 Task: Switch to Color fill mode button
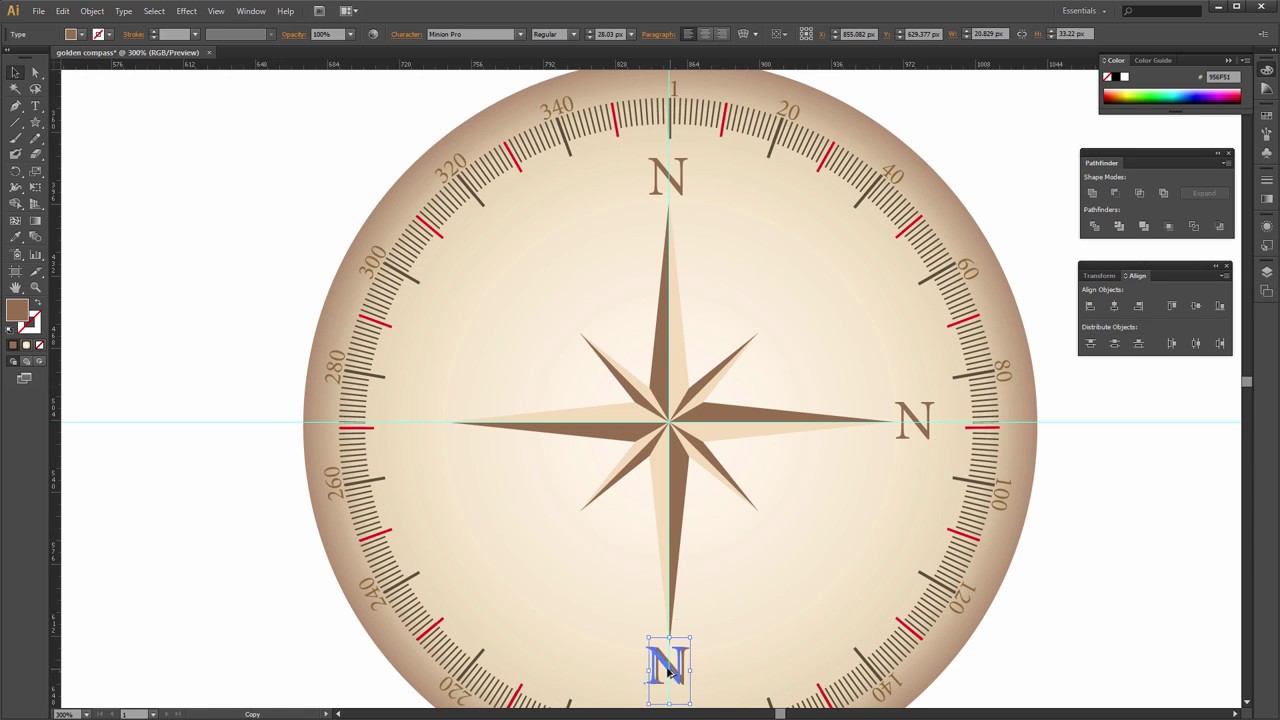13,345
